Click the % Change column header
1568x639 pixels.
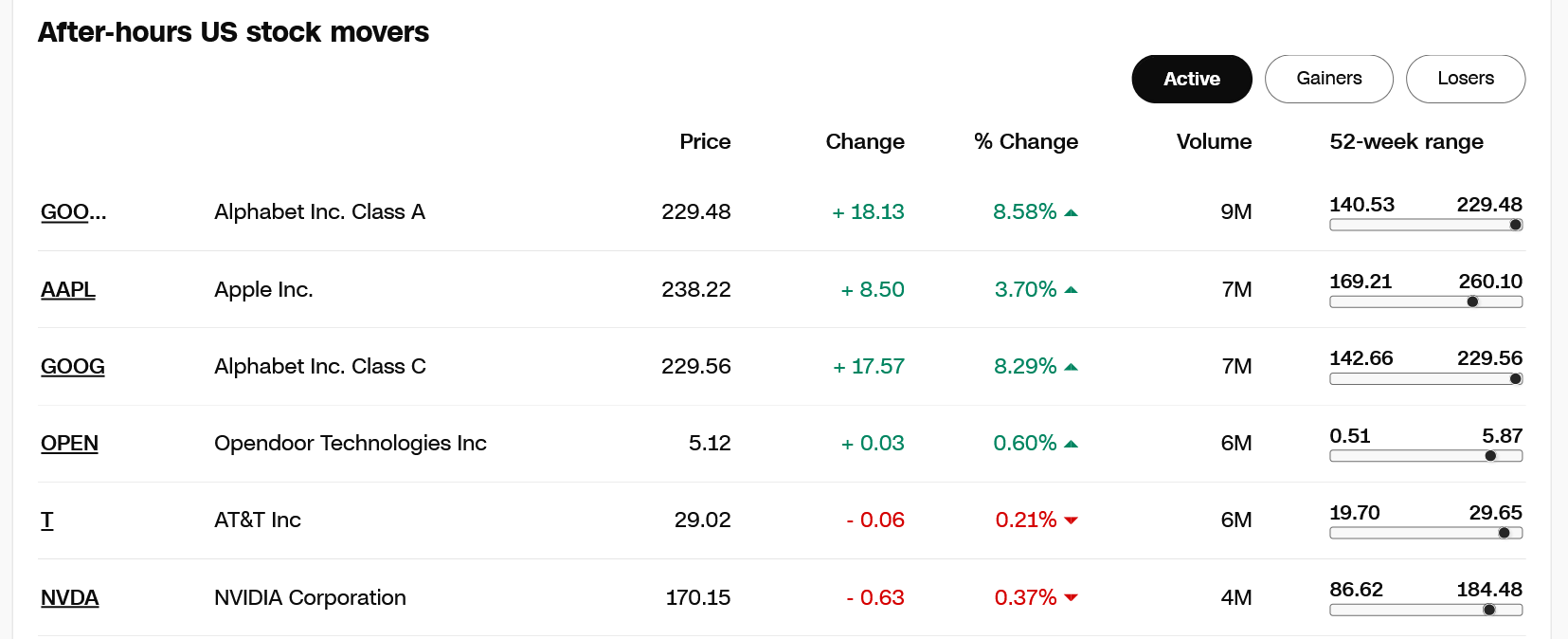pos(1025,141)
